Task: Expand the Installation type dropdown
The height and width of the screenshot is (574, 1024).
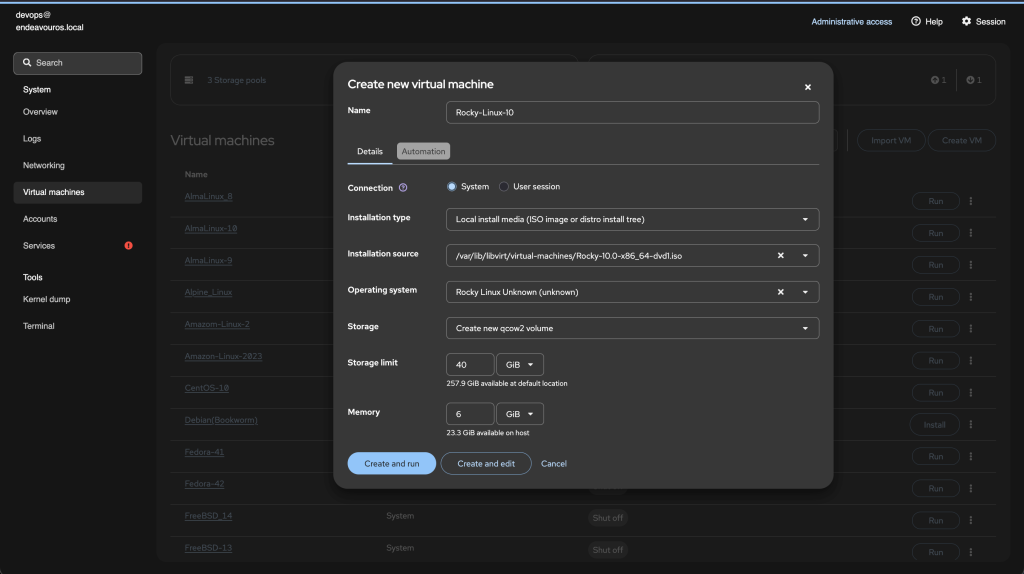Action: coord(632,219)
